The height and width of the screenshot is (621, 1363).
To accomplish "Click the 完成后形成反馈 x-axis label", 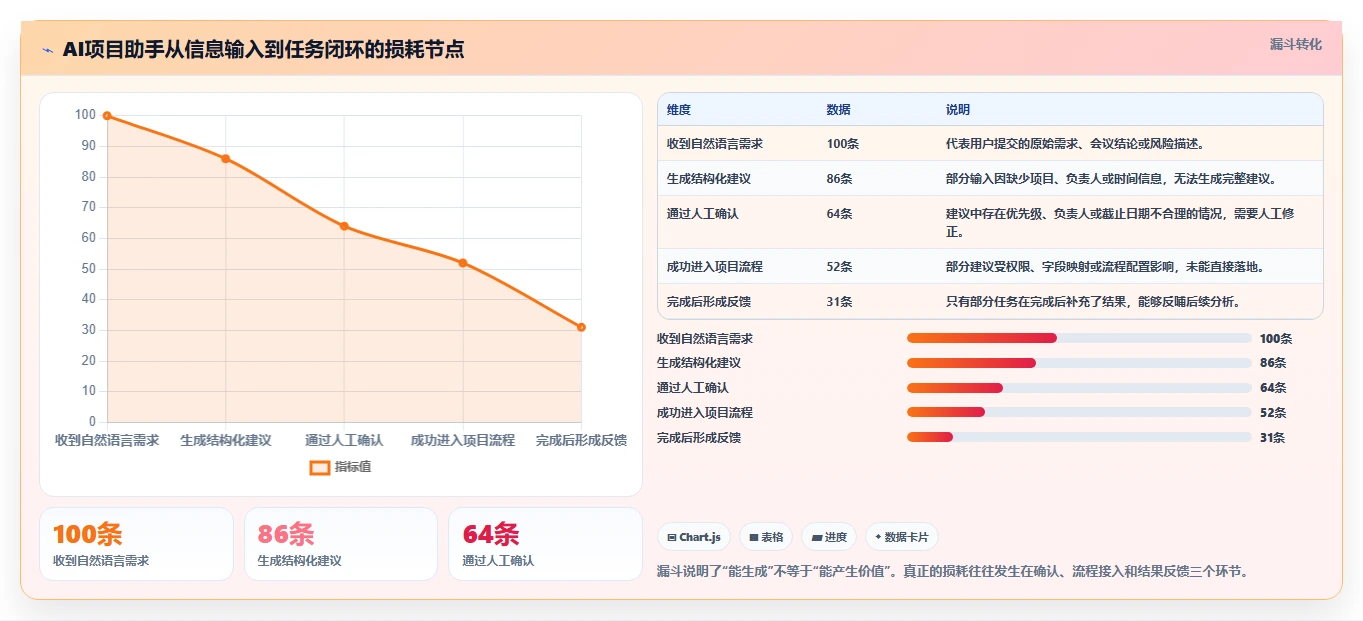I will coord(581,440).
